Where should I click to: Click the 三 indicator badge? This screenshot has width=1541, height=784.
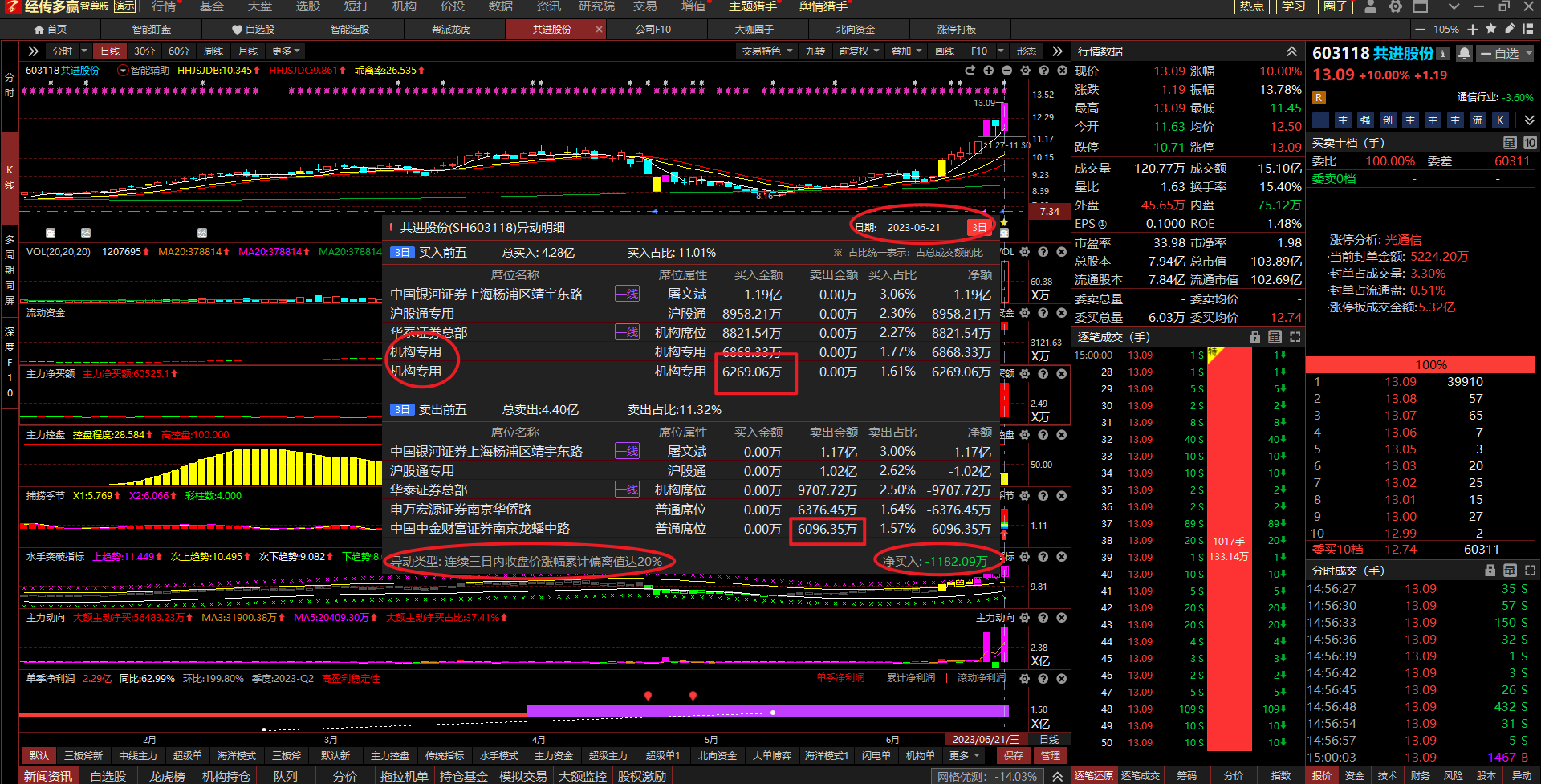pyautogui.click(x=1320, y=120)
